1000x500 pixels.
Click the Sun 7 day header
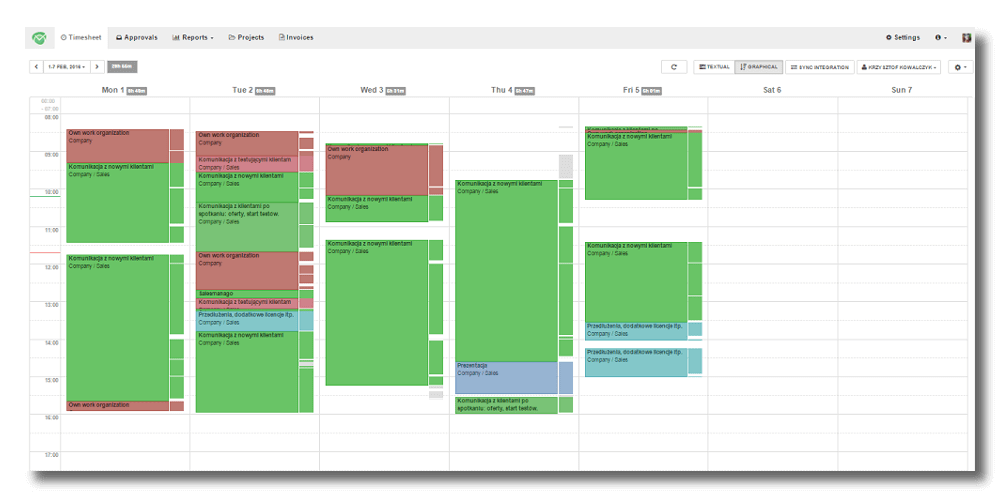[901, 90]
